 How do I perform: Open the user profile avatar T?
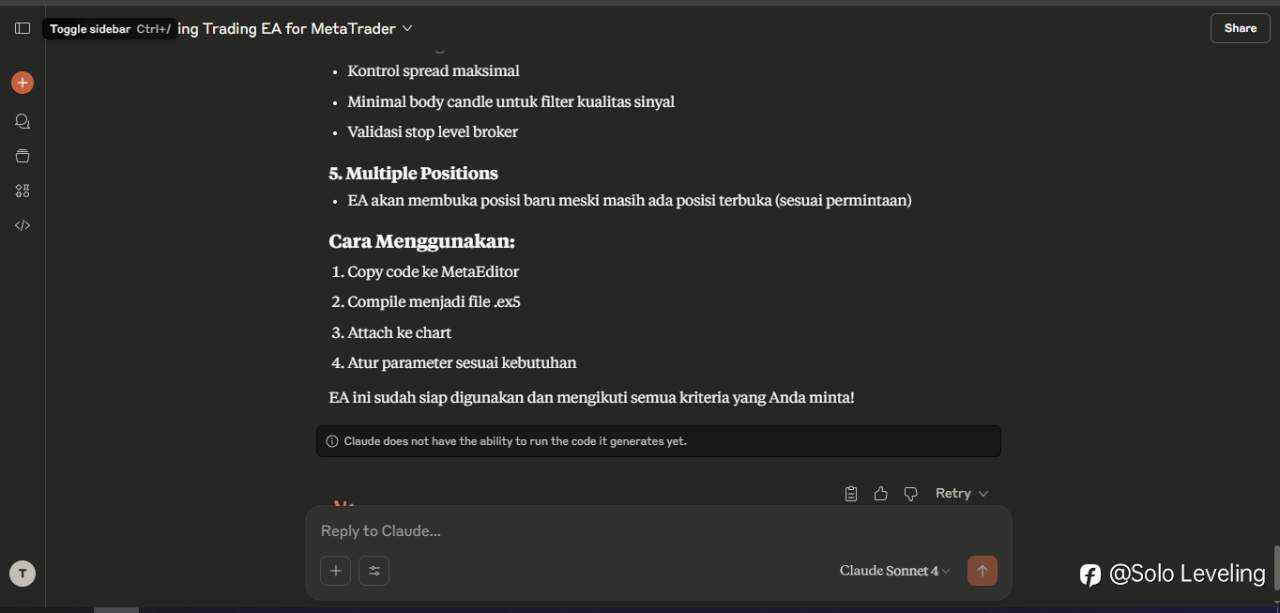[x=22, y=573]
